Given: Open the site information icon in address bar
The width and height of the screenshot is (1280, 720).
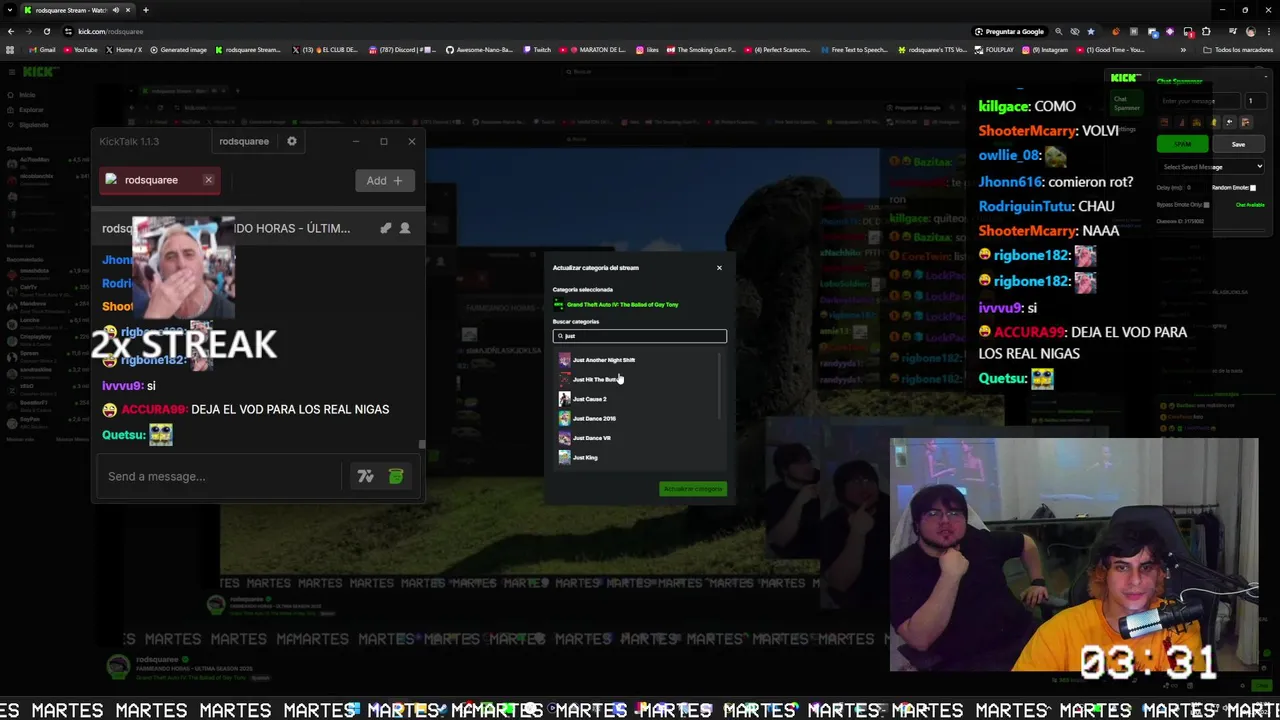Looking at the screenshot, I should [x=68, y=31].
